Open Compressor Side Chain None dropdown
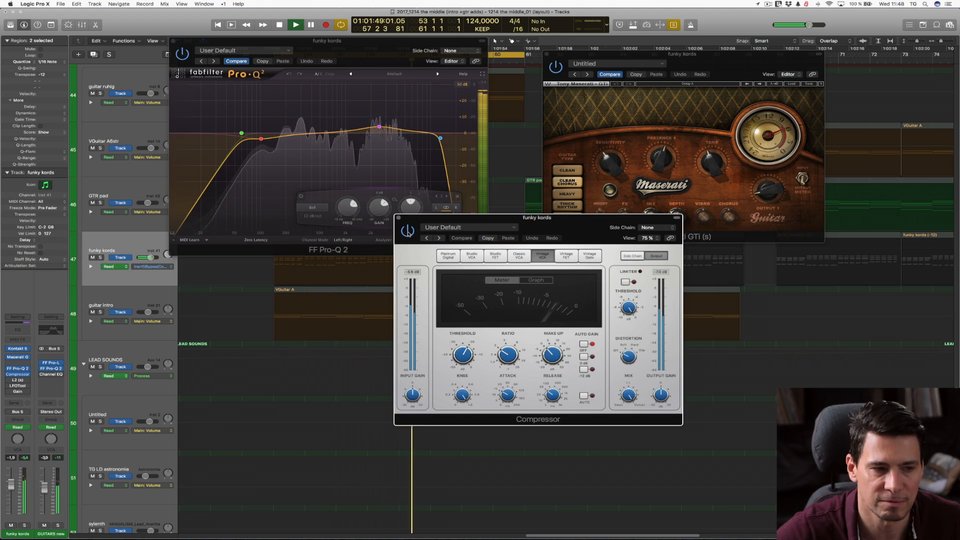Image resolution: width=960 pixels, height=540 pixels. pyautogui.click(x=656, y=227)
